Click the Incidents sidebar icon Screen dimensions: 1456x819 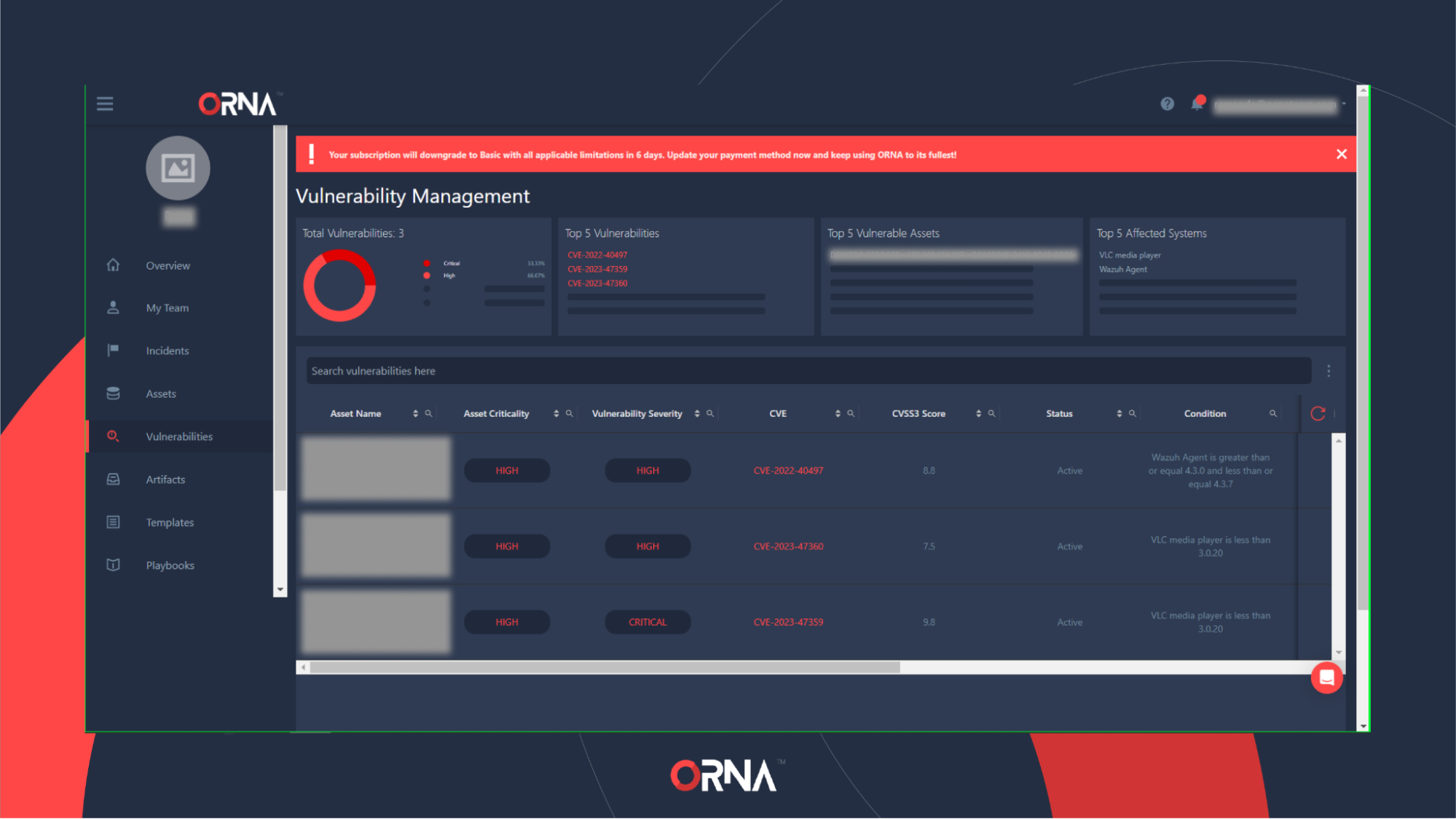pos(113,350)
